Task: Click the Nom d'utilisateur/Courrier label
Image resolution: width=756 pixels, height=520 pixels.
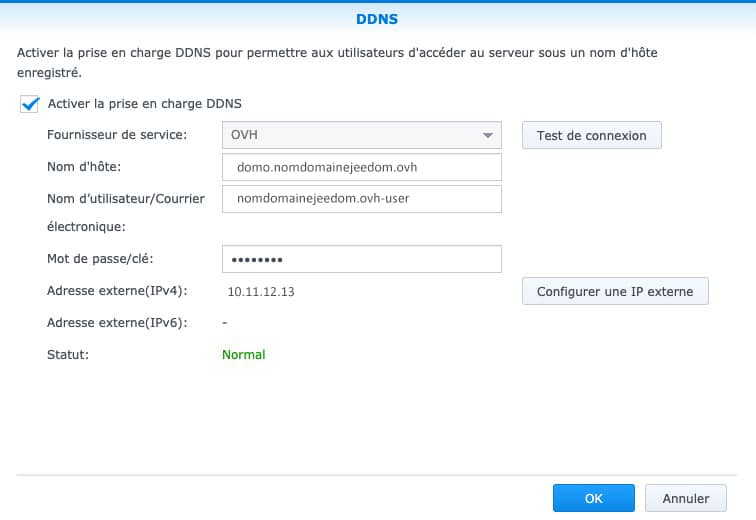Action: point(126,198)
